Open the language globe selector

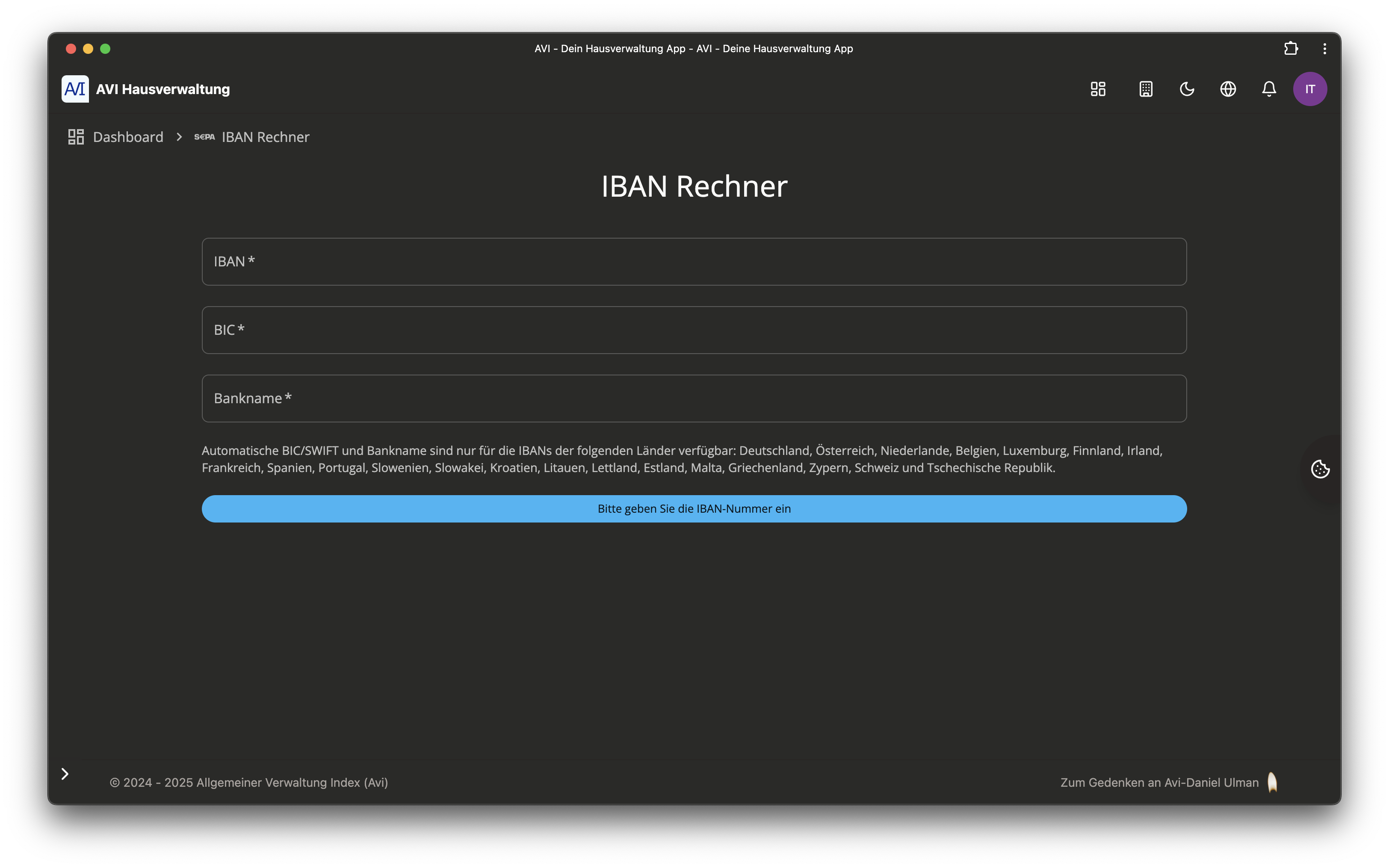1228,89
